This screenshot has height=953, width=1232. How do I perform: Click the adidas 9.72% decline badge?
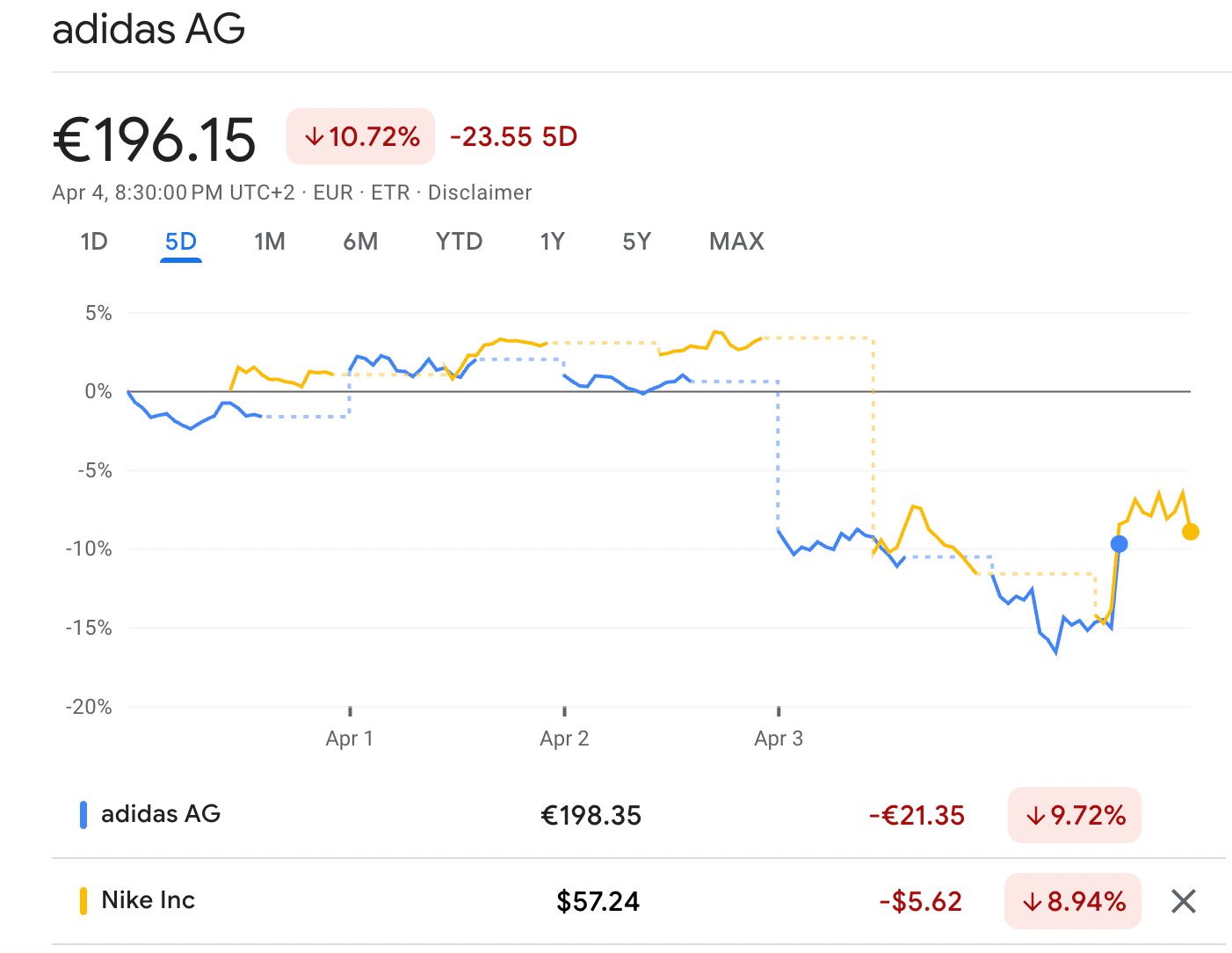click(1075, 815)
